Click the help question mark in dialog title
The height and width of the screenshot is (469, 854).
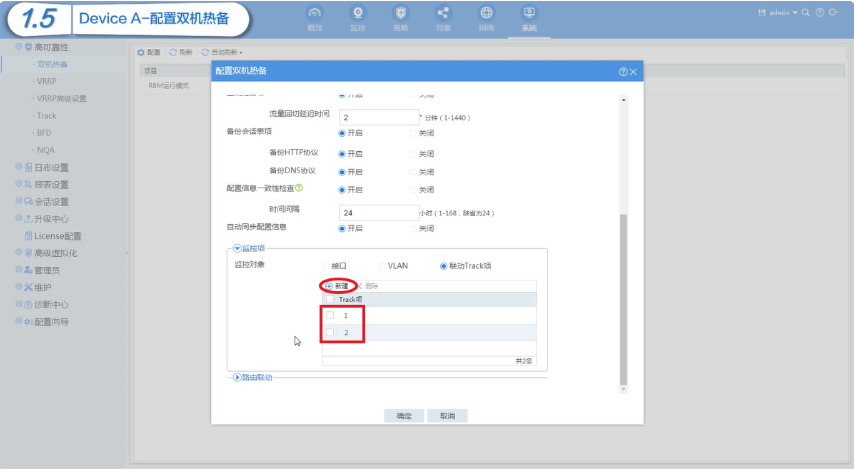(x=623, y=72)
